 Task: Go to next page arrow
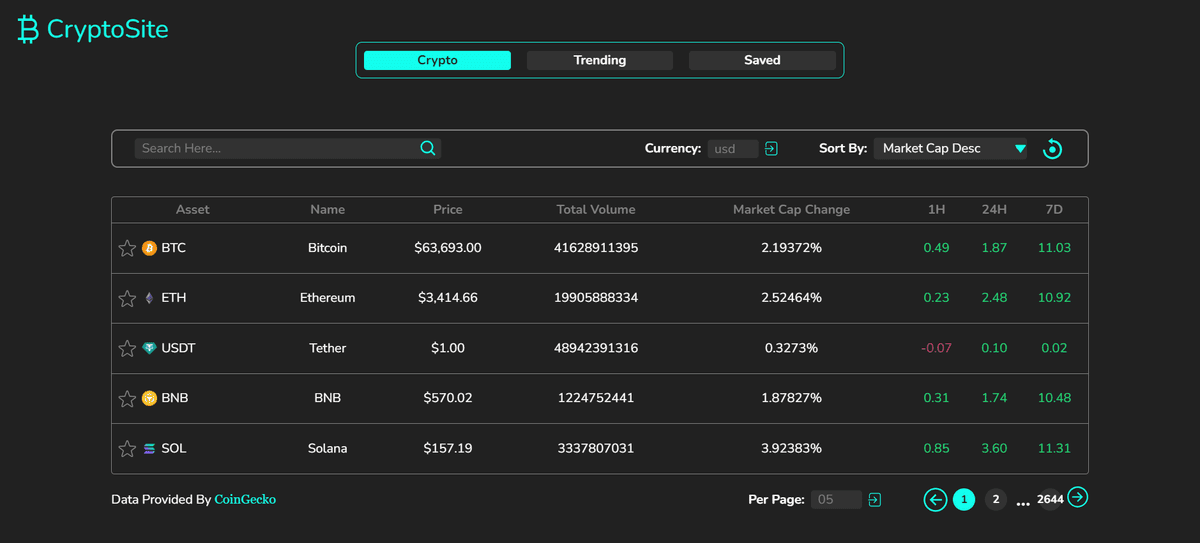(1077, 496)
